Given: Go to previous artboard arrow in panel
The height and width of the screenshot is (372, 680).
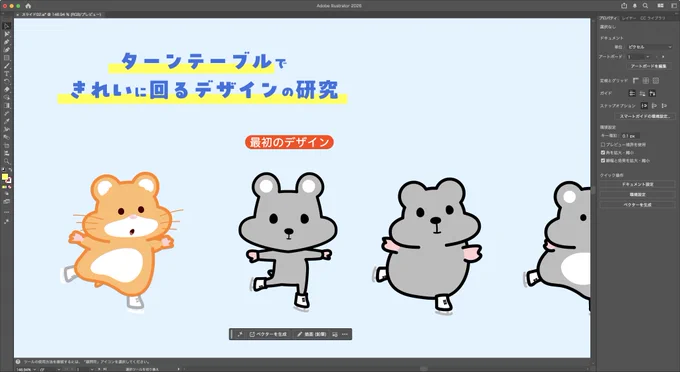Looking at the screenshot, I should click(657, 57).
